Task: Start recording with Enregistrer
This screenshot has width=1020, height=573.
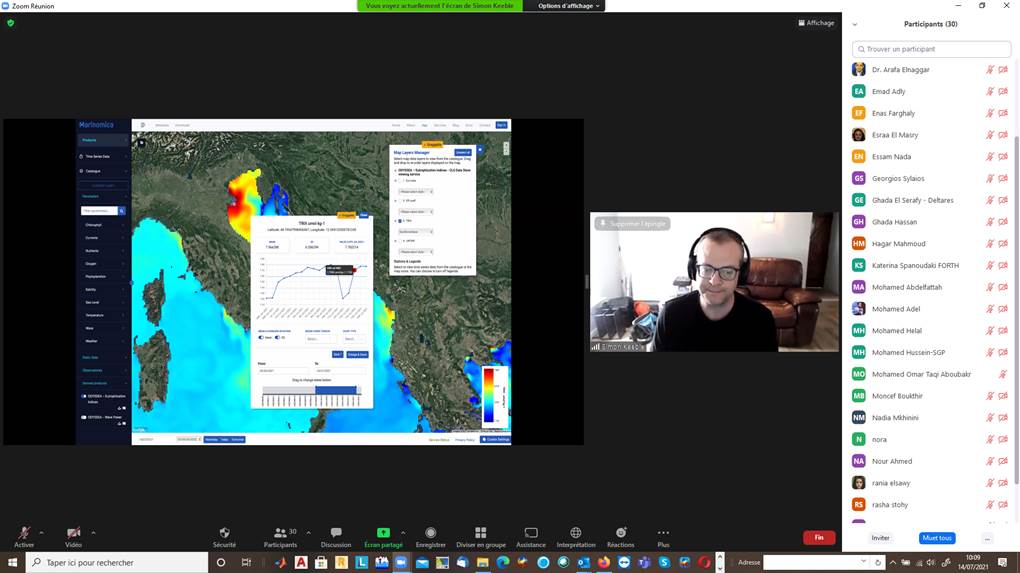Action: tap(431, 537)
